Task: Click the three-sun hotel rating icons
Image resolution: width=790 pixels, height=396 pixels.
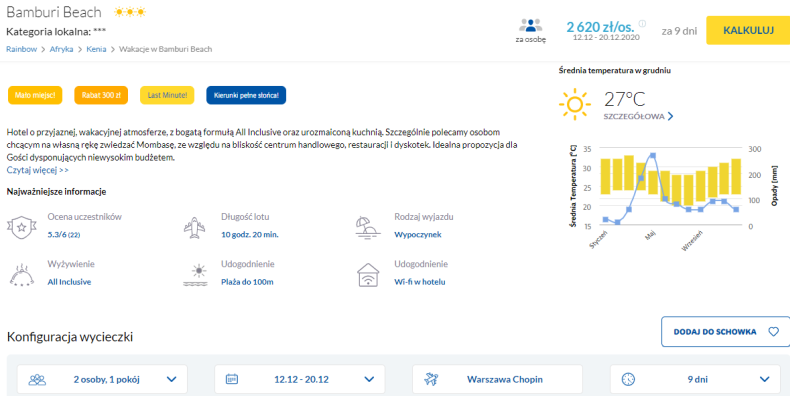Action: (x=130, y=12)
